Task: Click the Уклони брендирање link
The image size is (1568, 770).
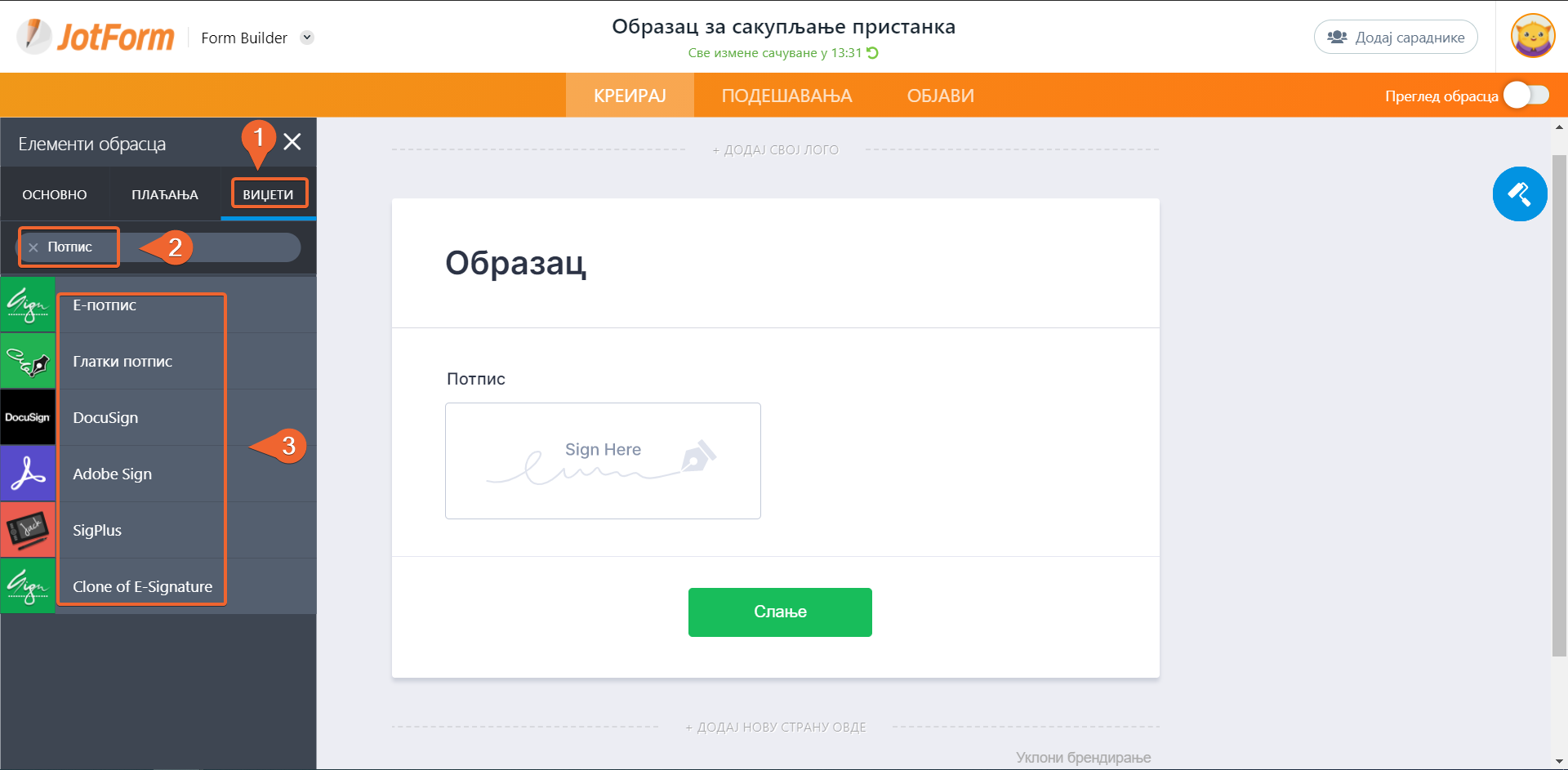Action: point(1083,758)
